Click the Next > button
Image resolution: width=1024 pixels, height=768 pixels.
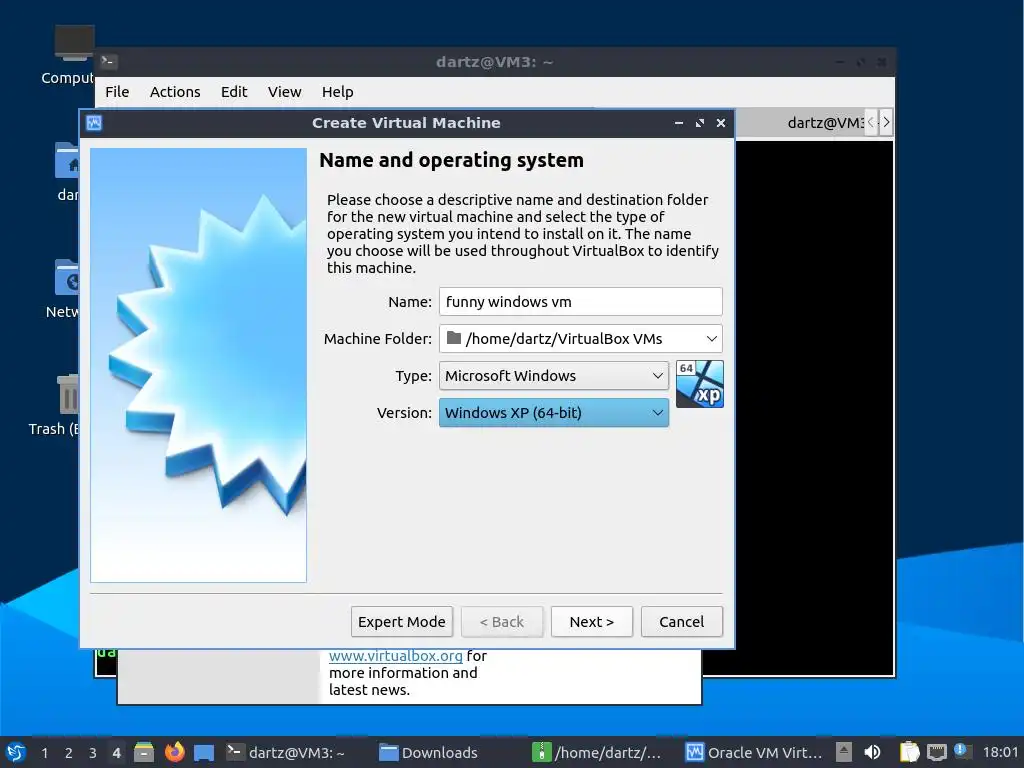pos(592,622)
